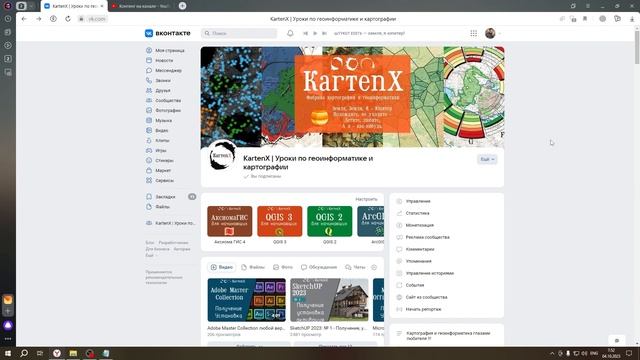Open the SketchUP 2023 video
640x360 pixels.
pyautogui.click(x=329, y=300)
